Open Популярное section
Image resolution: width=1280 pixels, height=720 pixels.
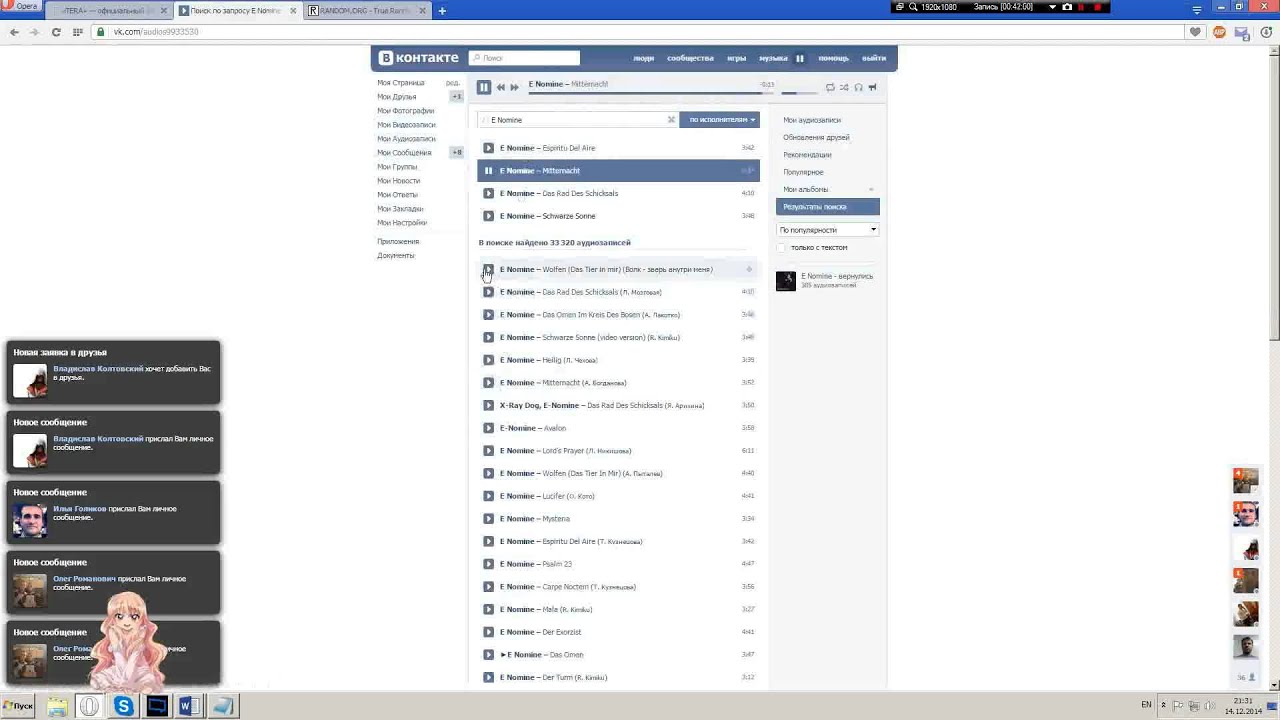tap(803, 172)
